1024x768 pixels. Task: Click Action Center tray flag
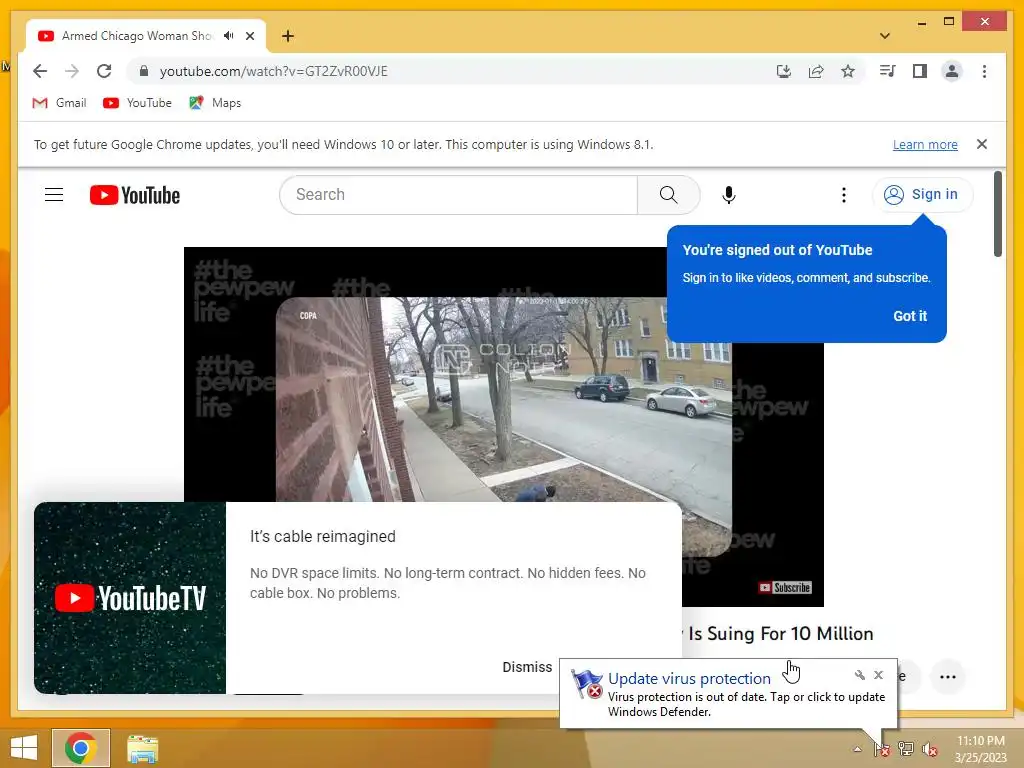coord(882,749)
